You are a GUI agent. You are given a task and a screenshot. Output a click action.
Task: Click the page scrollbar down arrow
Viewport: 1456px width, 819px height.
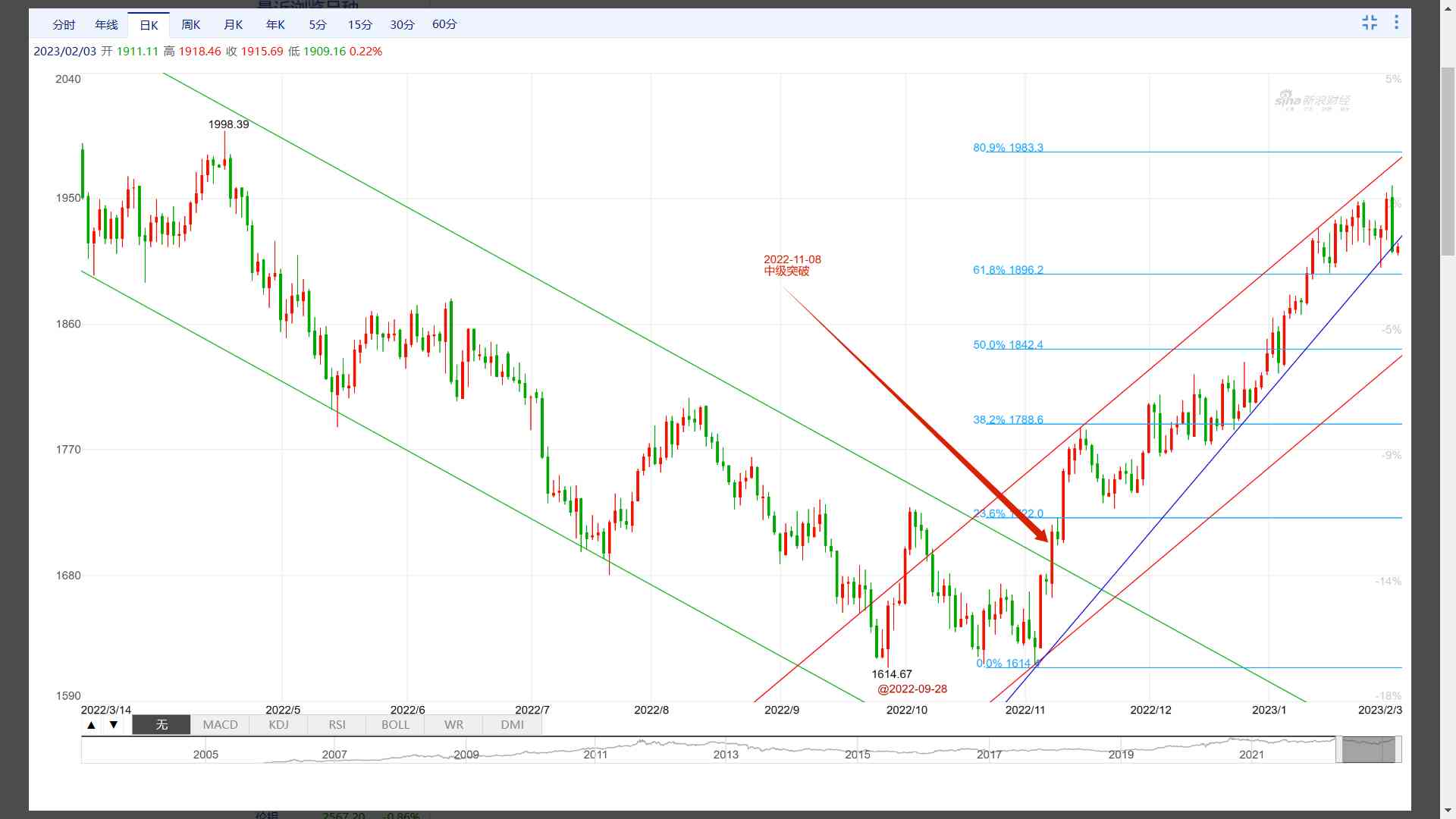point(1448,811)
